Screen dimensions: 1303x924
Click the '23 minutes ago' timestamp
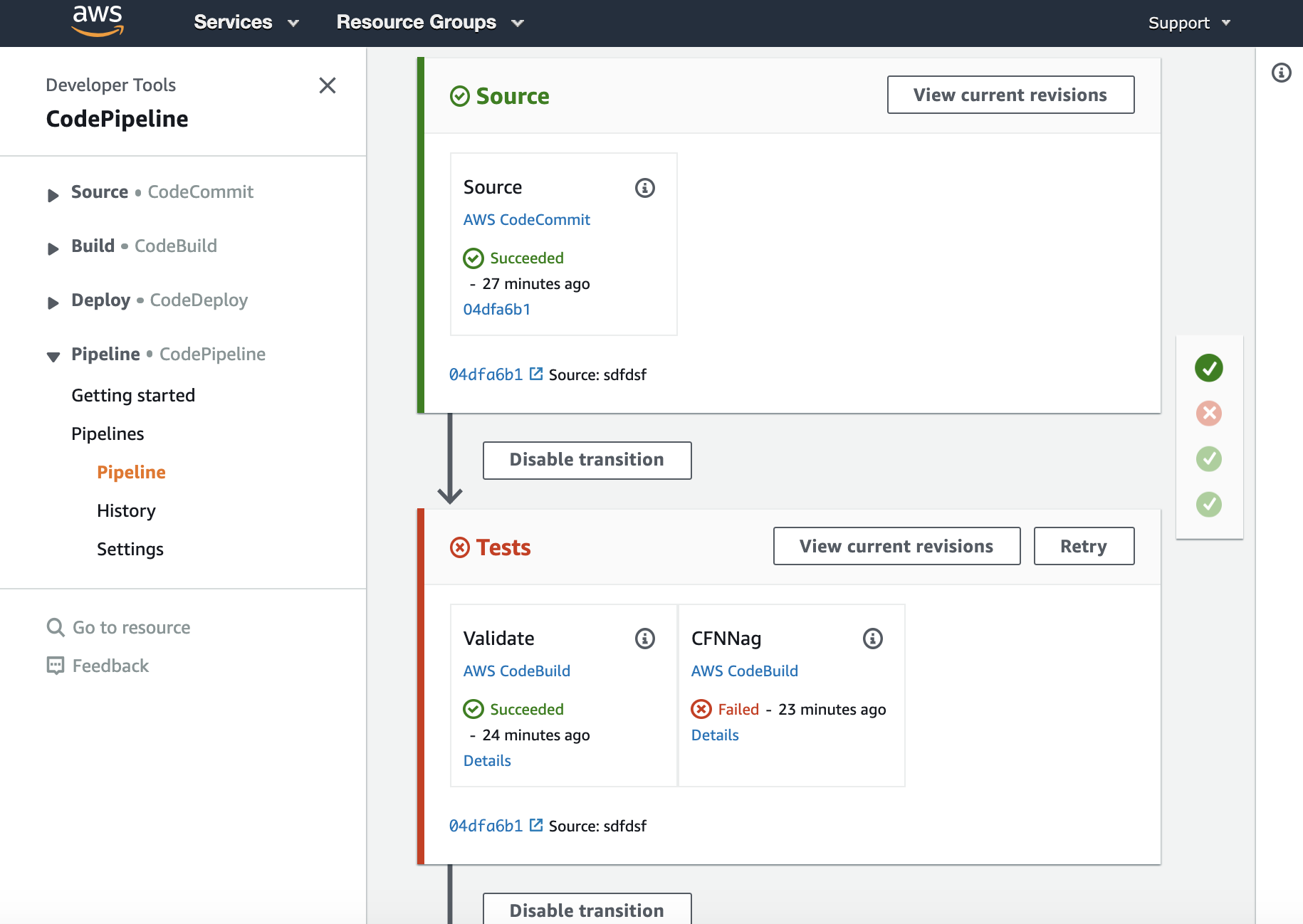(x=832, y=710)
